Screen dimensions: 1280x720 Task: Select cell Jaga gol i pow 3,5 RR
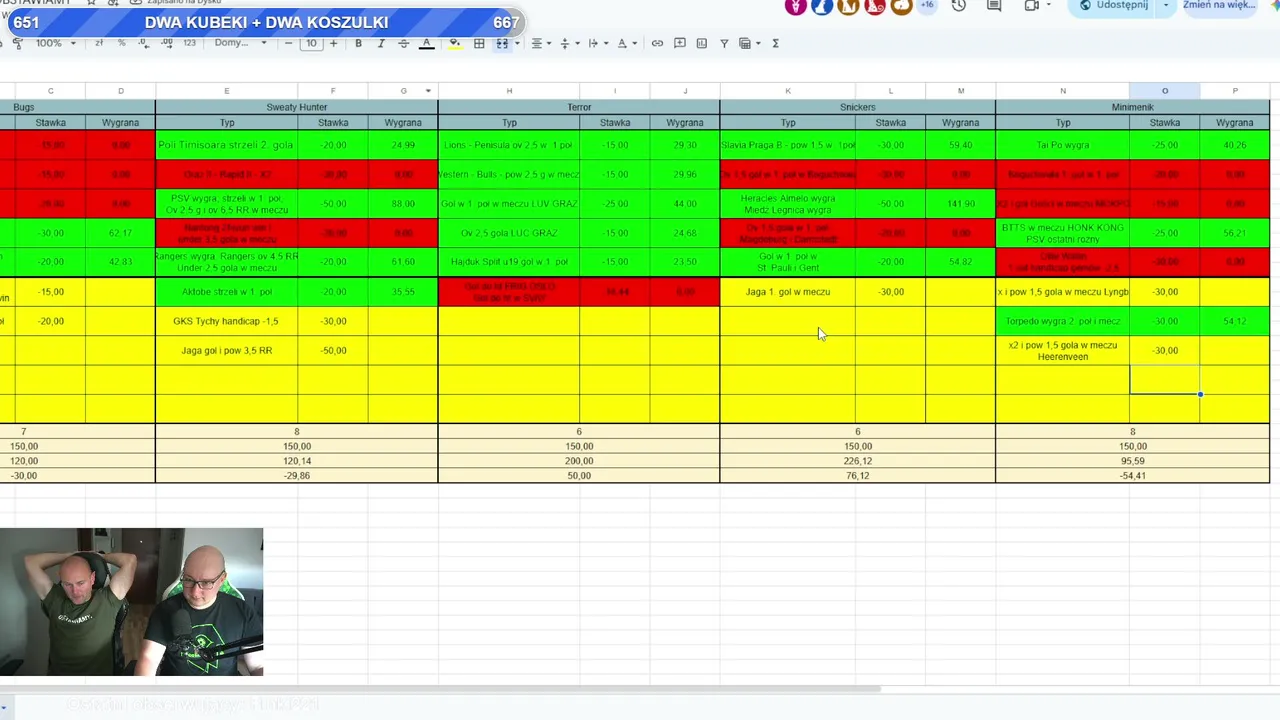(226, 350)
